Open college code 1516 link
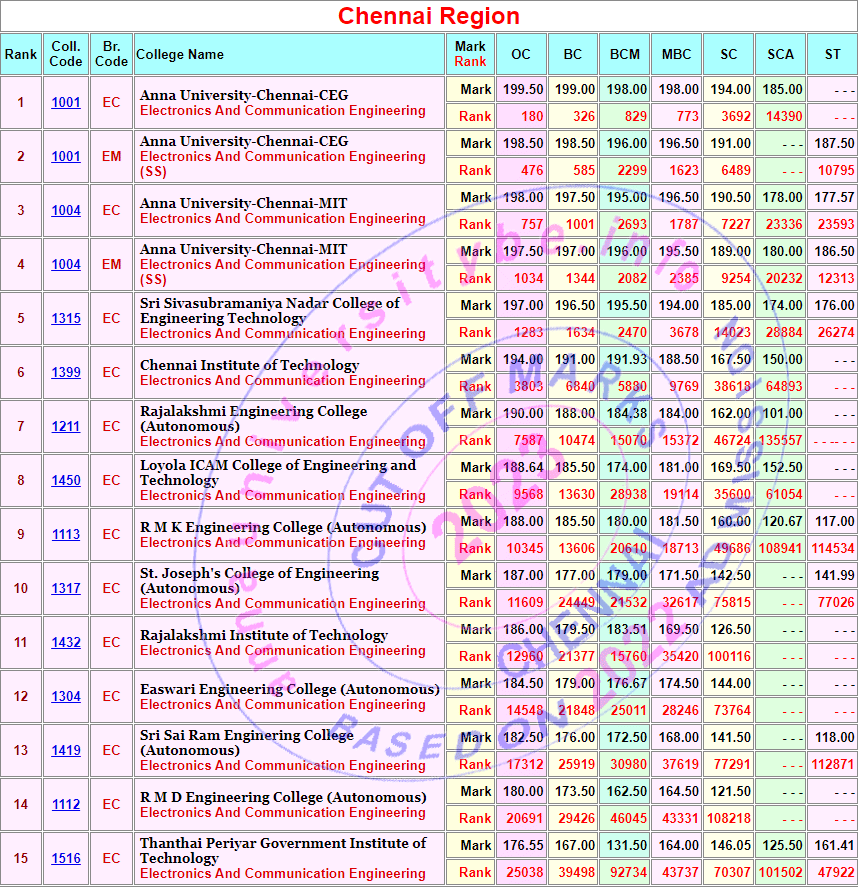Screen dimensions: 858x887 pyautogui.click(x=66, y=859)
